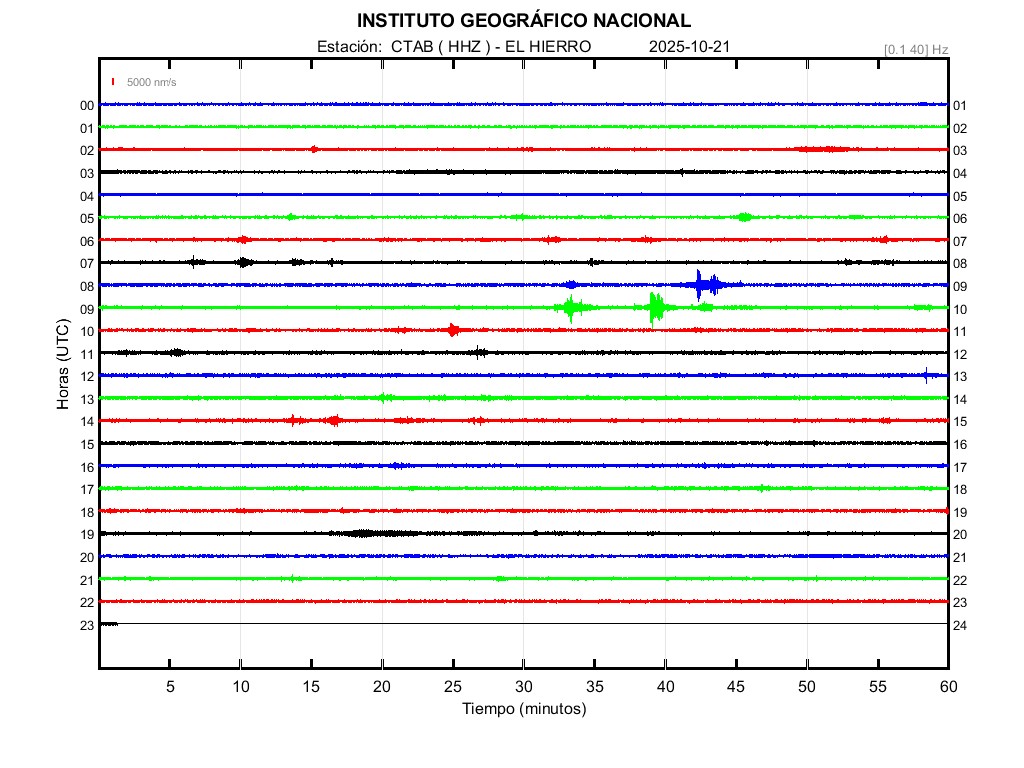Select the blue spike near minute 58, hour 12
1024x768 pixels.
click(926, 375)
